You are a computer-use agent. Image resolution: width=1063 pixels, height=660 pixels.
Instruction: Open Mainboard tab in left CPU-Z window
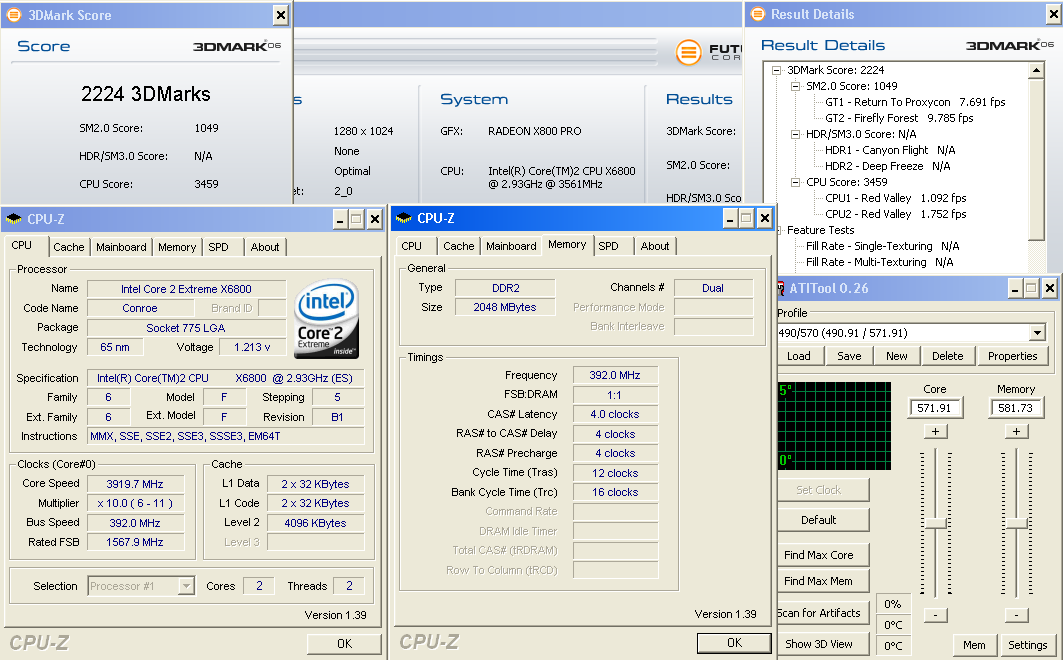pos(121,247)
